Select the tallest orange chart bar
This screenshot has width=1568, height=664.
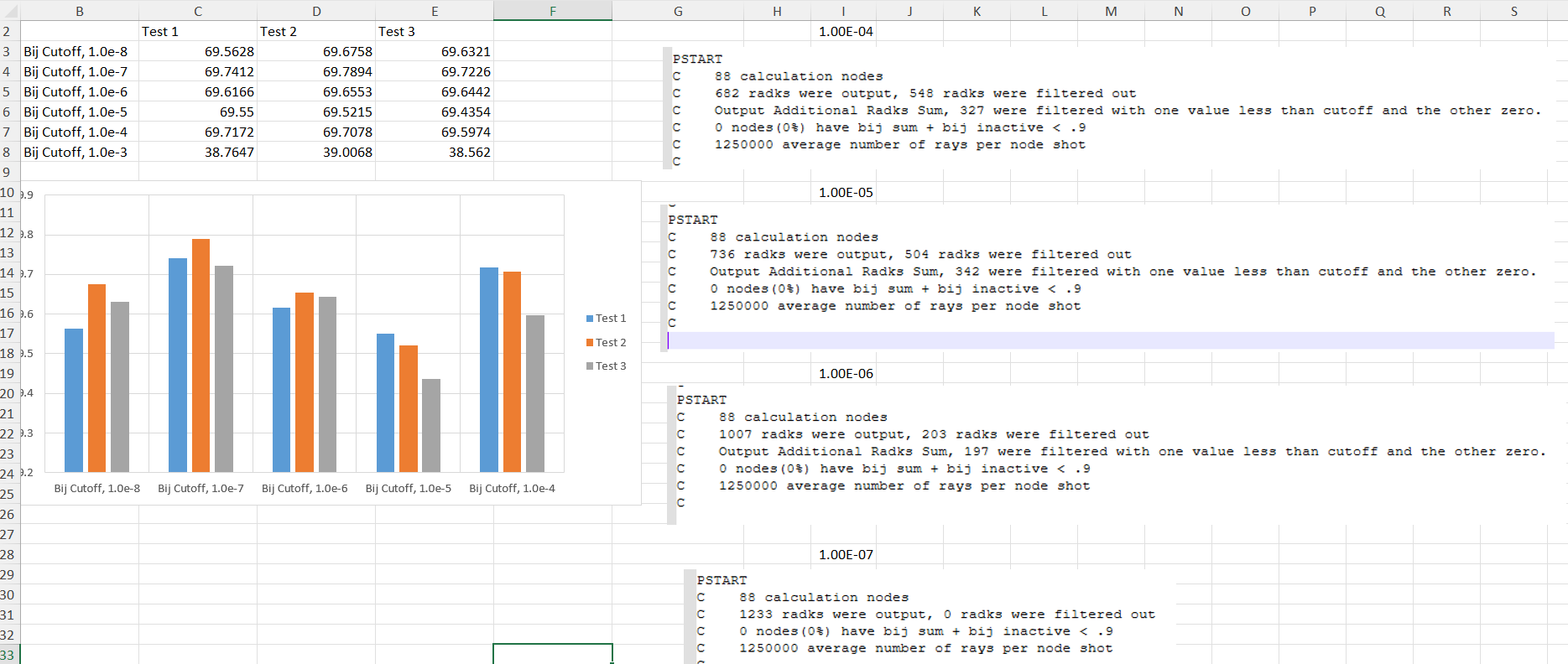point(201,355)
